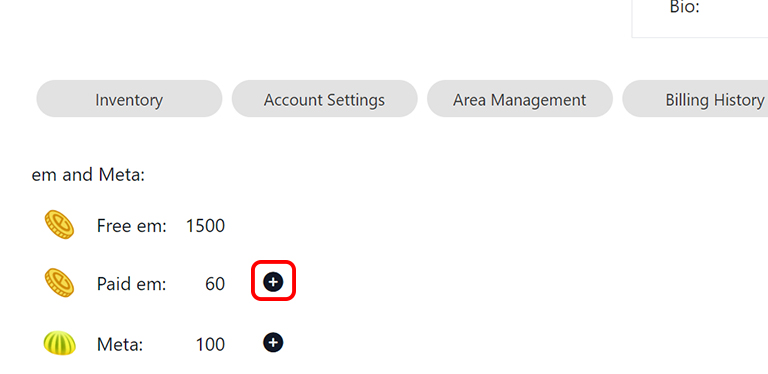
Task: Switch to Account Settings tab
Action: point(324,99)
